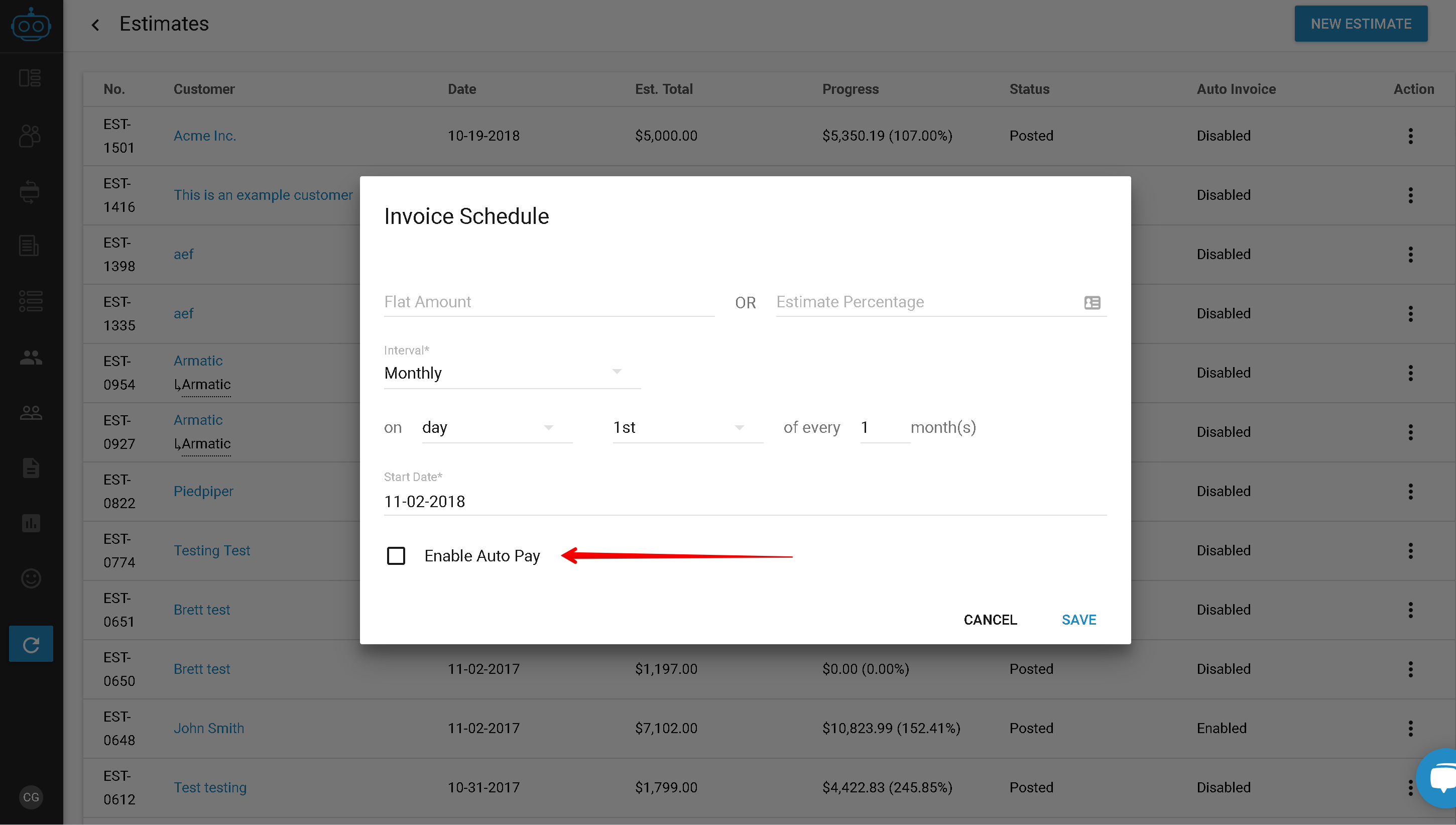The image size is (1456, 825).
Task: Open the 'day' dropdown after 'on'
Action: (497, 427)
